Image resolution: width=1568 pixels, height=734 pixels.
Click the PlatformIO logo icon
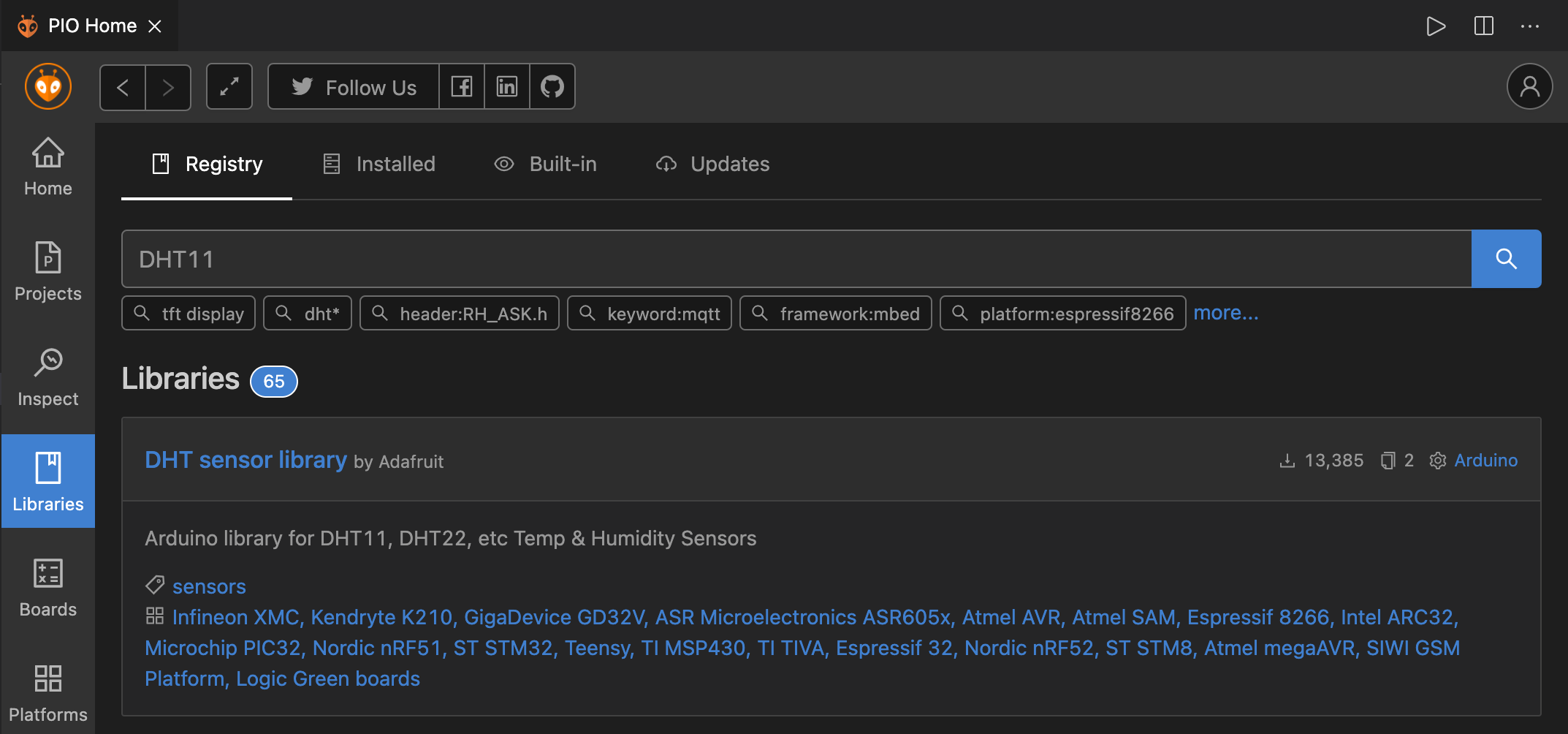[x=48, y=86]
